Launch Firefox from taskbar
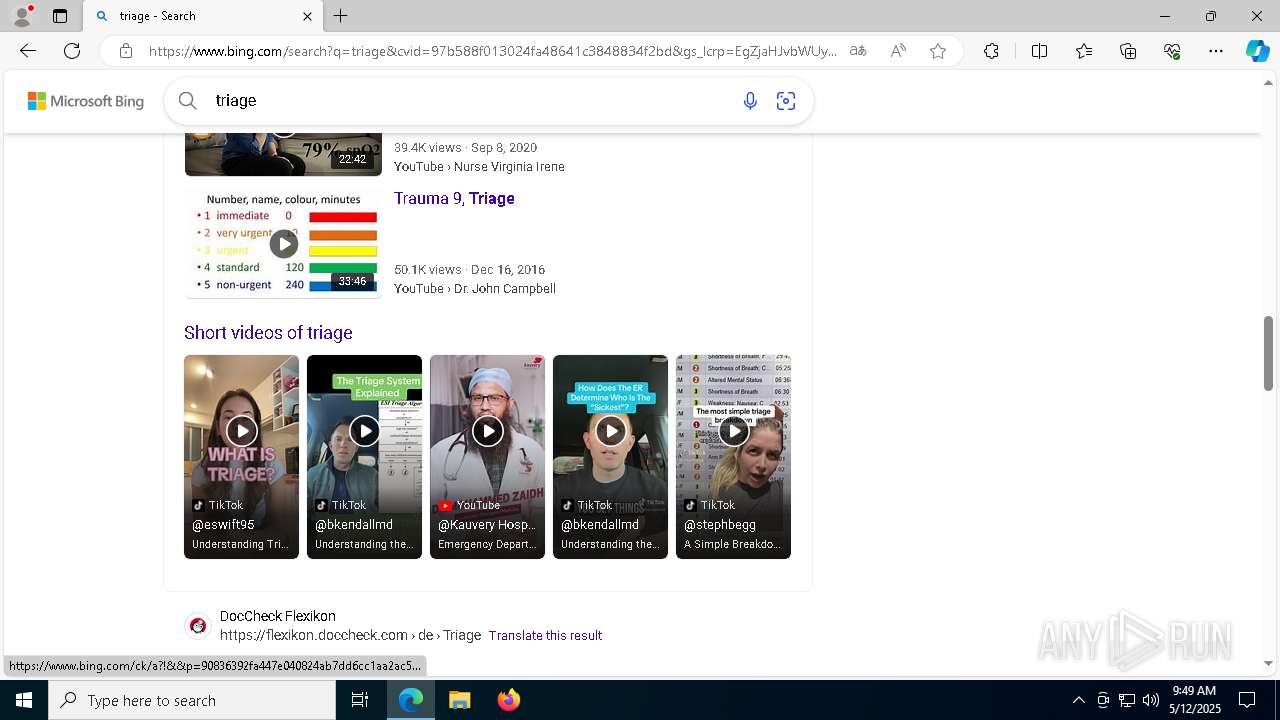Image resolution: width=1280 pixels, height=720 pixels. point(508,700)
